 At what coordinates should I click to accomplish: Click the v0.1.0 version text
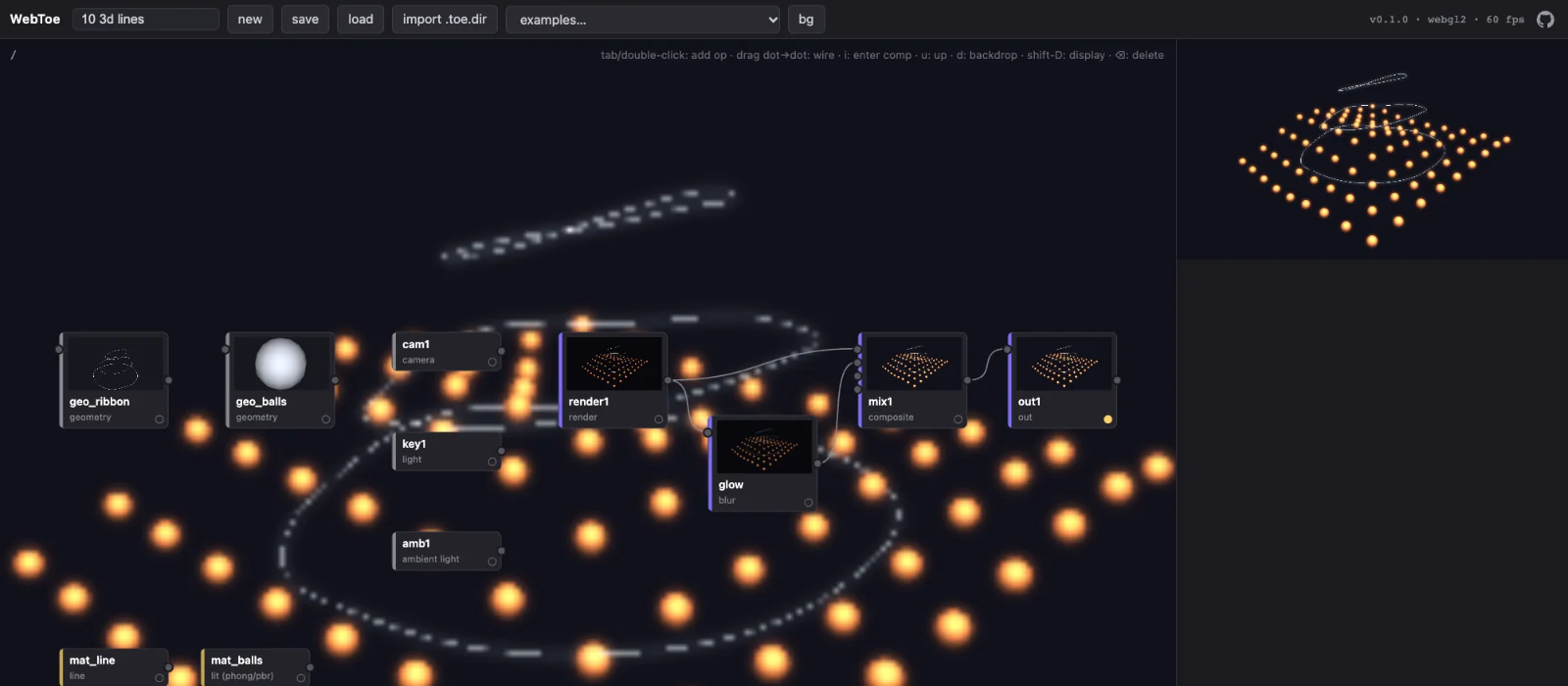click(1389, 20)
